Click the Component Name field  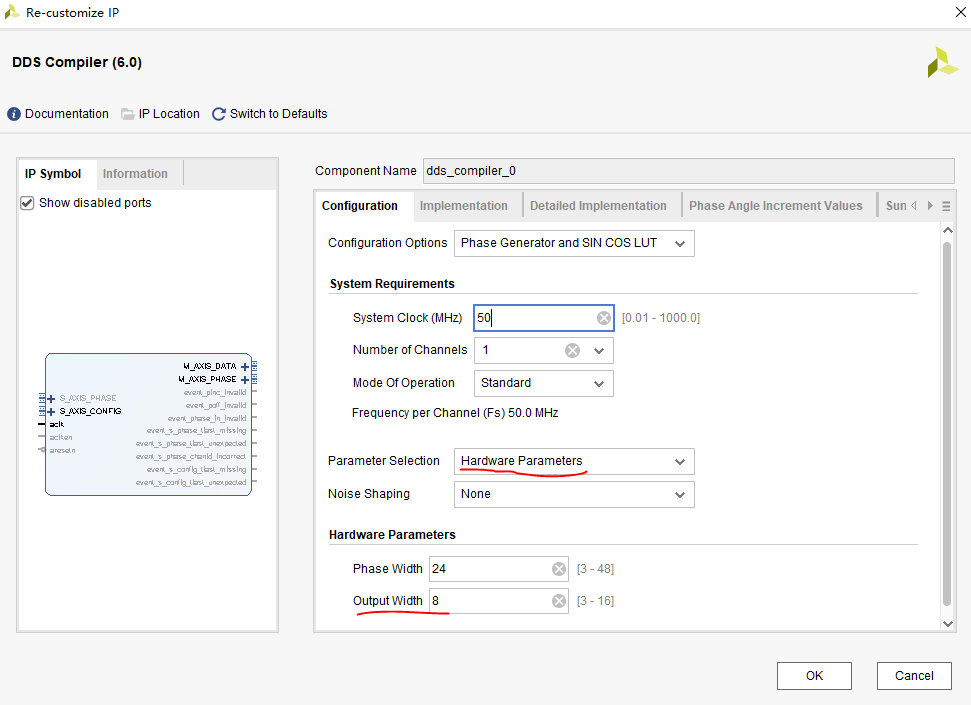(689, 171)
